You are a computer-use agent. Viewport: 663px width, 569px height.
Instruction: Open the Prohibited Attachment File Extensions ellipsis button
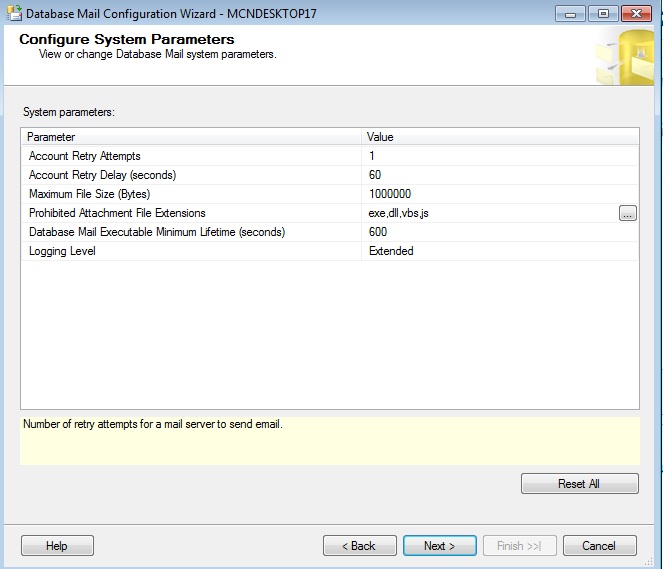[627, 213]
